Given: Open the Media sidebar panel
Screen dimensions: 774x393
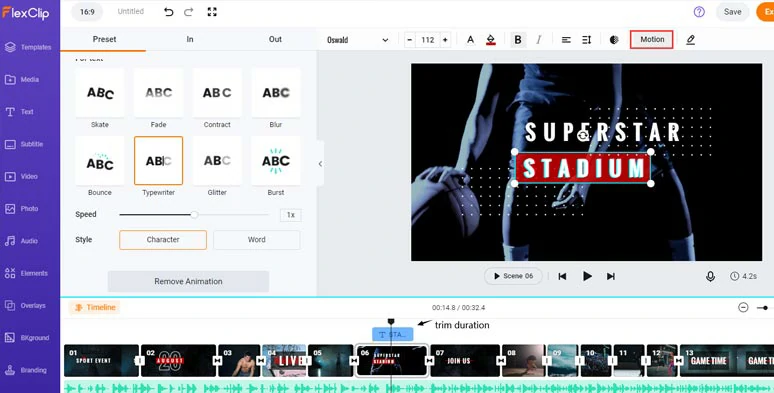Looking at the screenshot, I should tap(22, 79).
